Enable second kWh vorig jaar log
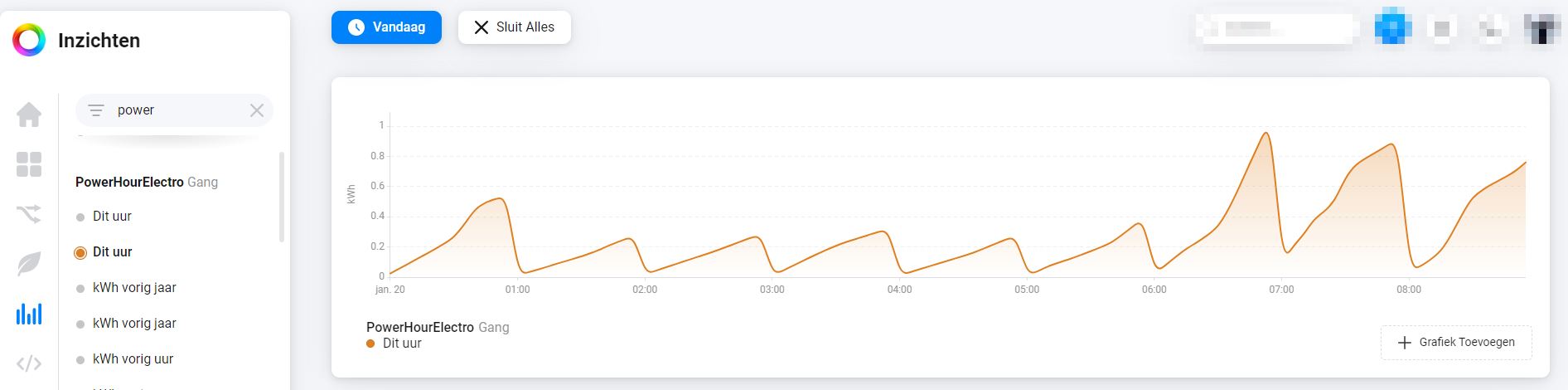1568x390 pixels. (134, 324)
